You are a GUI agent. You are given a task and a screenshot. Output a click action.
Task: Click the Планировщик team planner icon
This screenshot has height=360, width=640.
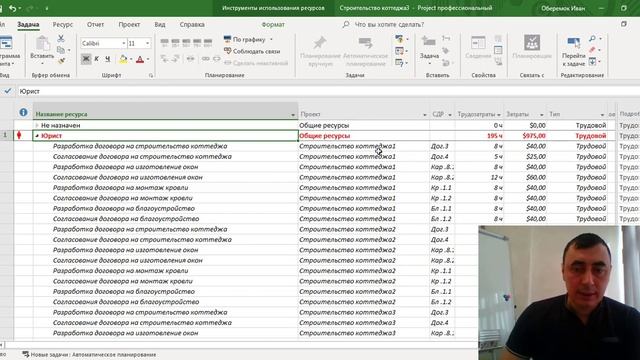[532, 47]
